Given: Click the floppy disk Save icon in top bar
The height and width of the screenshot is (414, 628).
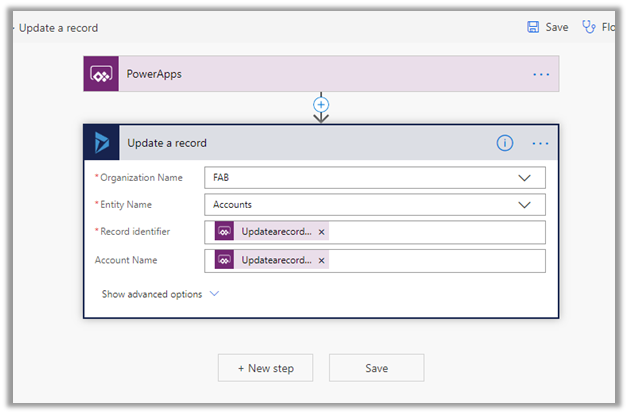Looking at the screenshot, I should coord(533,27).
